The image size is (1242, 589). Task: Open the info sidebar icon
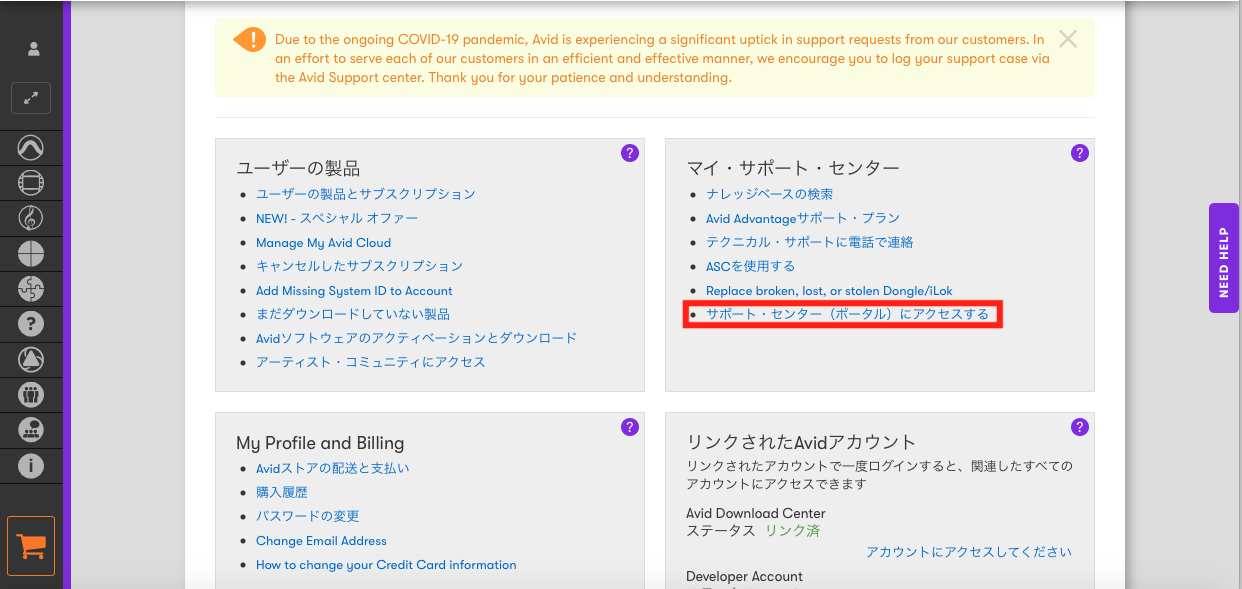(31, 465)
